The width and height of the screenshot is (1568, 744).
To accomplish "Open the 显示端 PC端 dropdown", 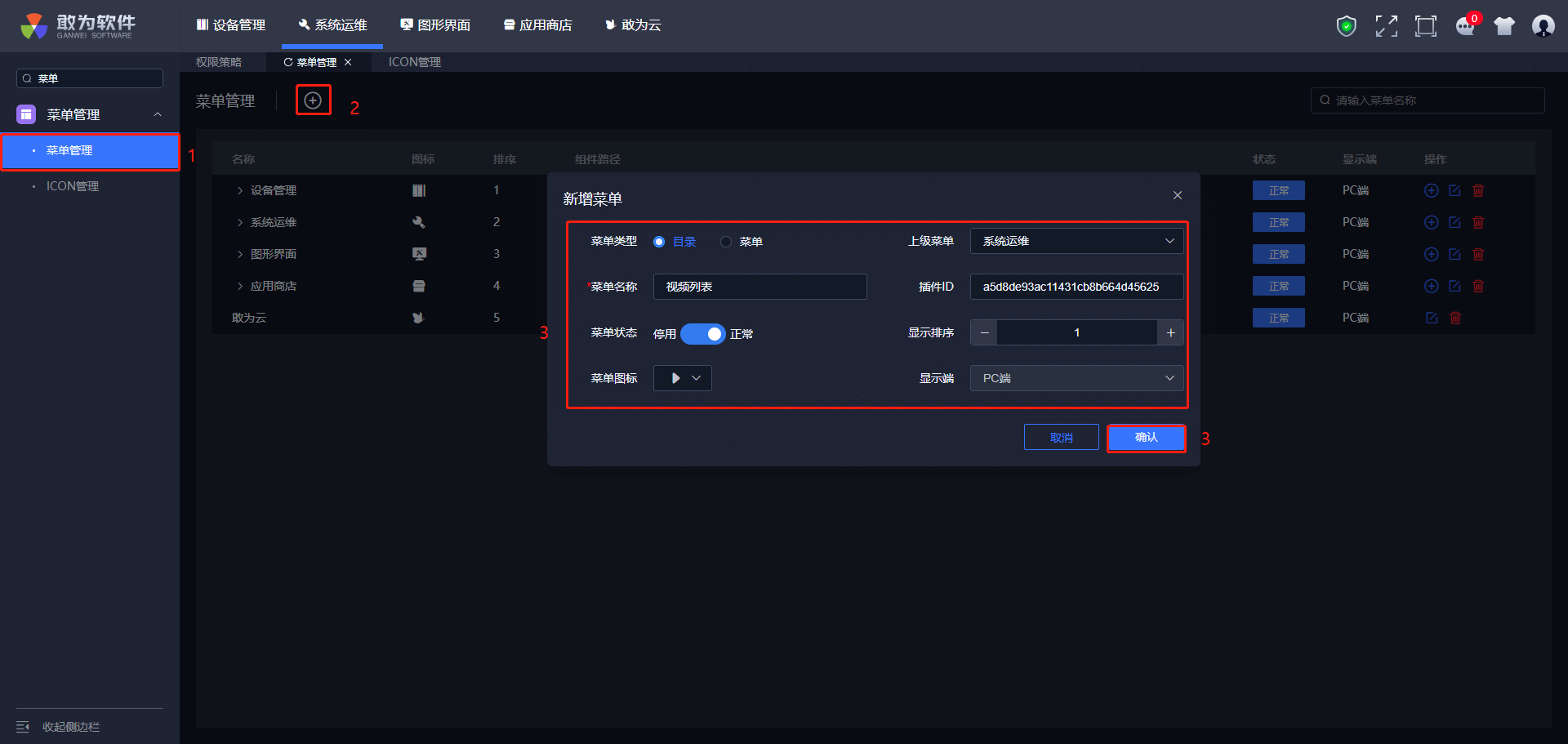I will pyautogui.click(x=1076, y=378).
